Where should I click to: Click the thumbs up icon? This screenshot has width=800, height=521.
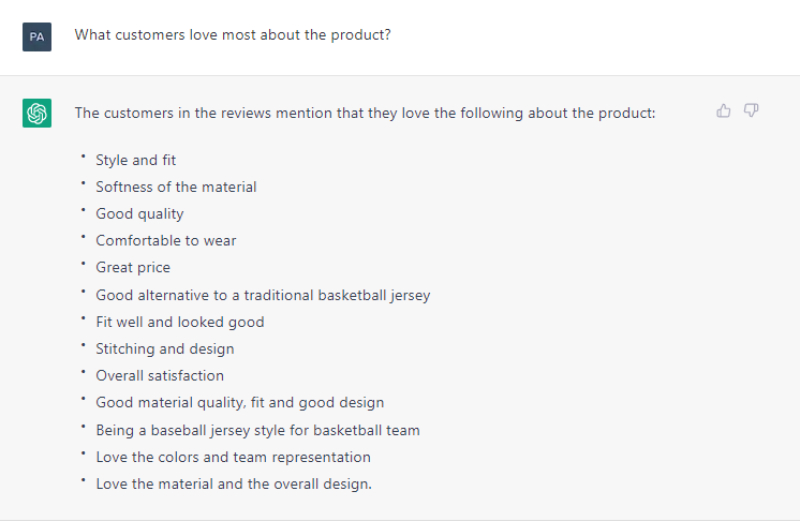[723, 111]
